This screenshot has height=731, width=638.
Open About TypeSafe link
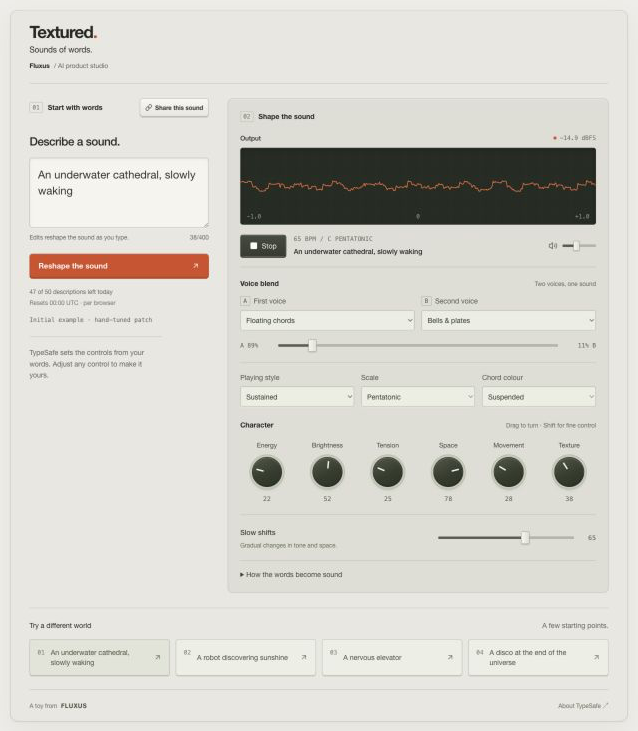point(583,706)
